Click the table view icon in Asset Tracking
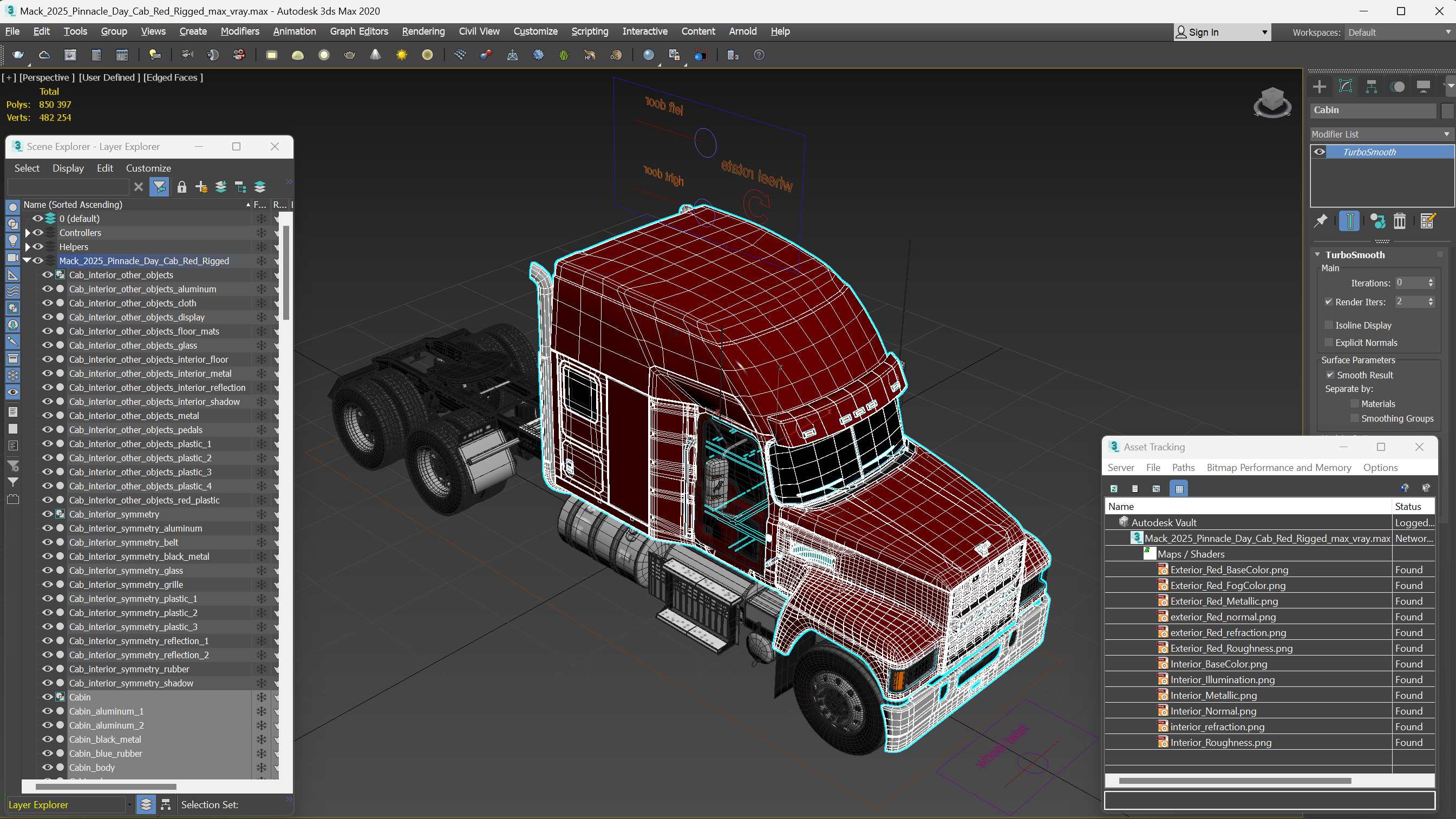Image resolution: width=1456 pixels, height=819 pixels. (x=1179, y=488)
